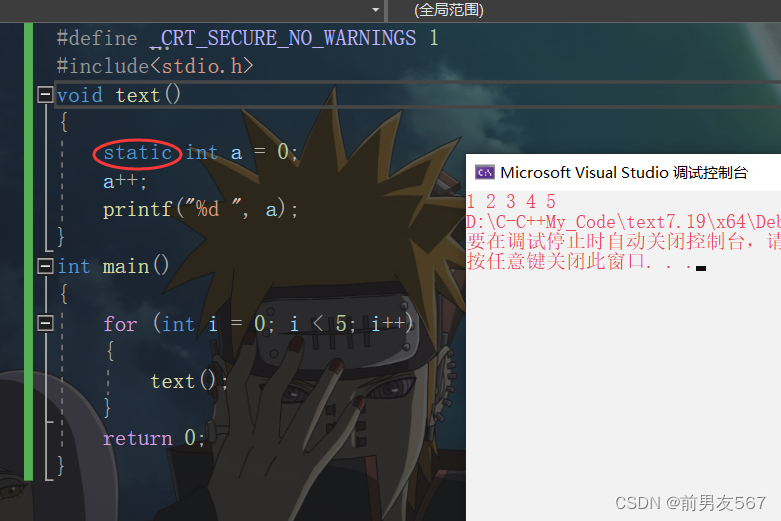This screenshot has width=781, height=521.
Task: Collapse the void text() function block
Action: 45,94
